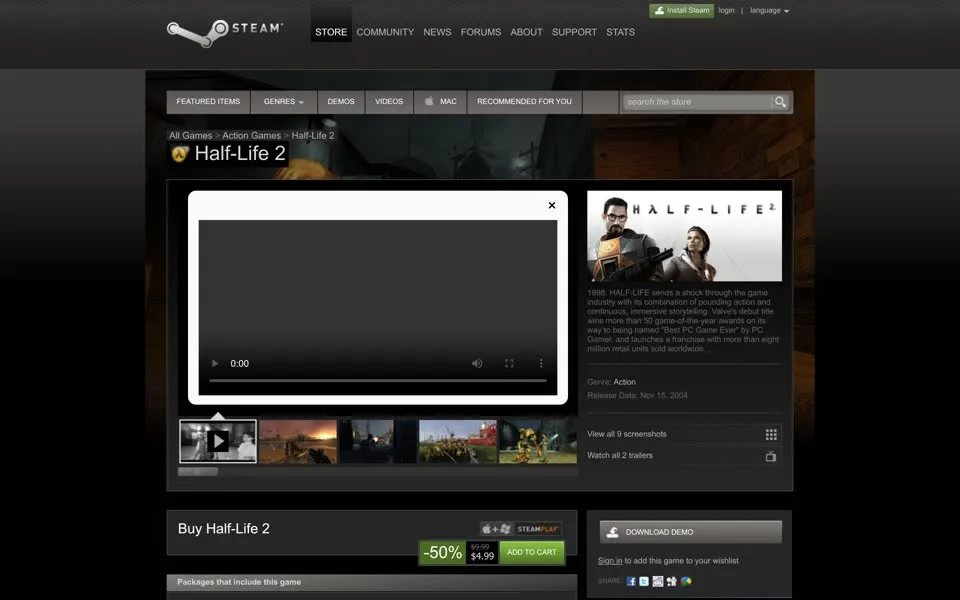
Task: Follow the All Games breadcrumb link
Action: [190, 135]
